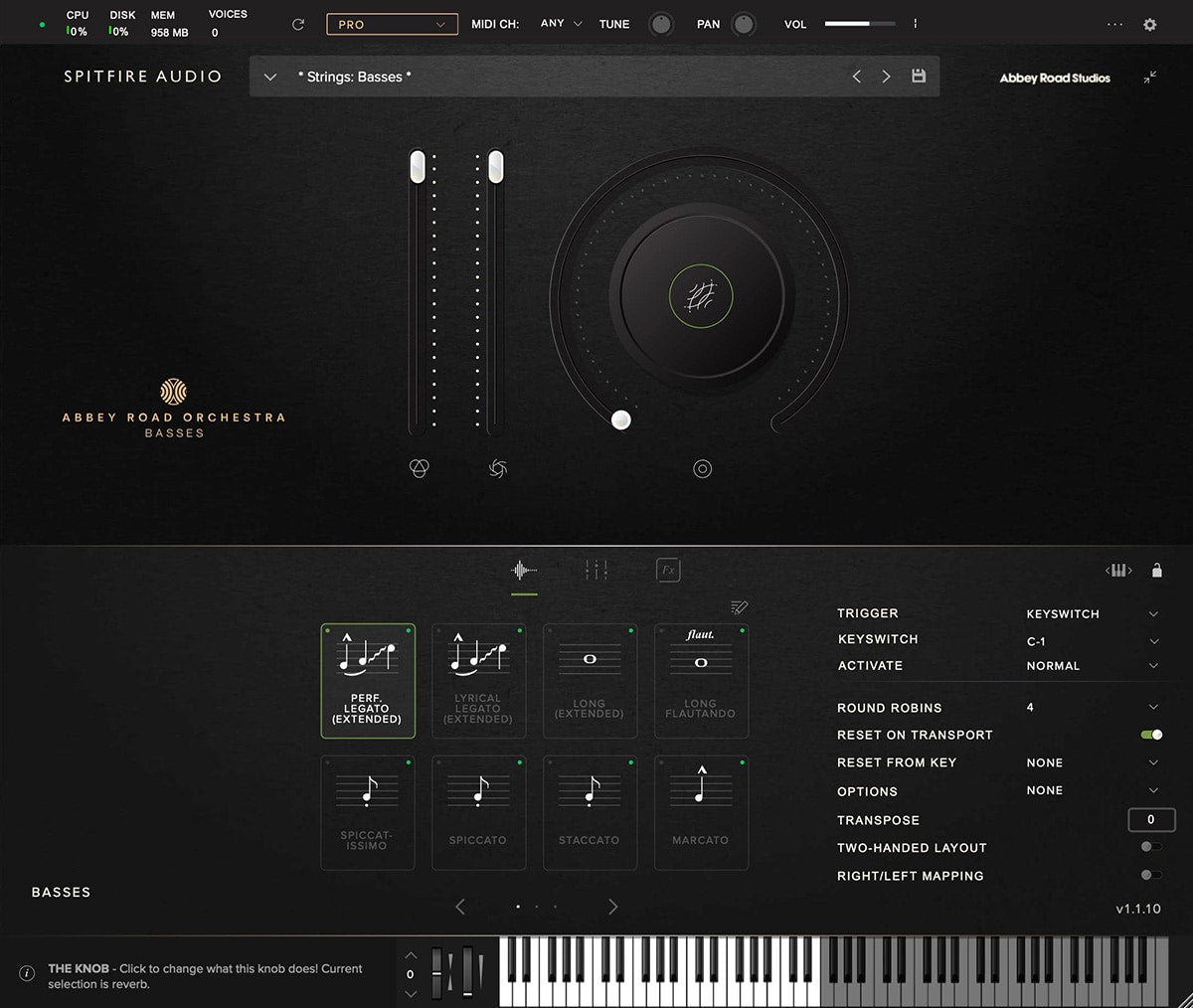The height and width of the screenshot is (1008, 1193).
Task: Open the PRO mode dropdown
Action: 392,24
